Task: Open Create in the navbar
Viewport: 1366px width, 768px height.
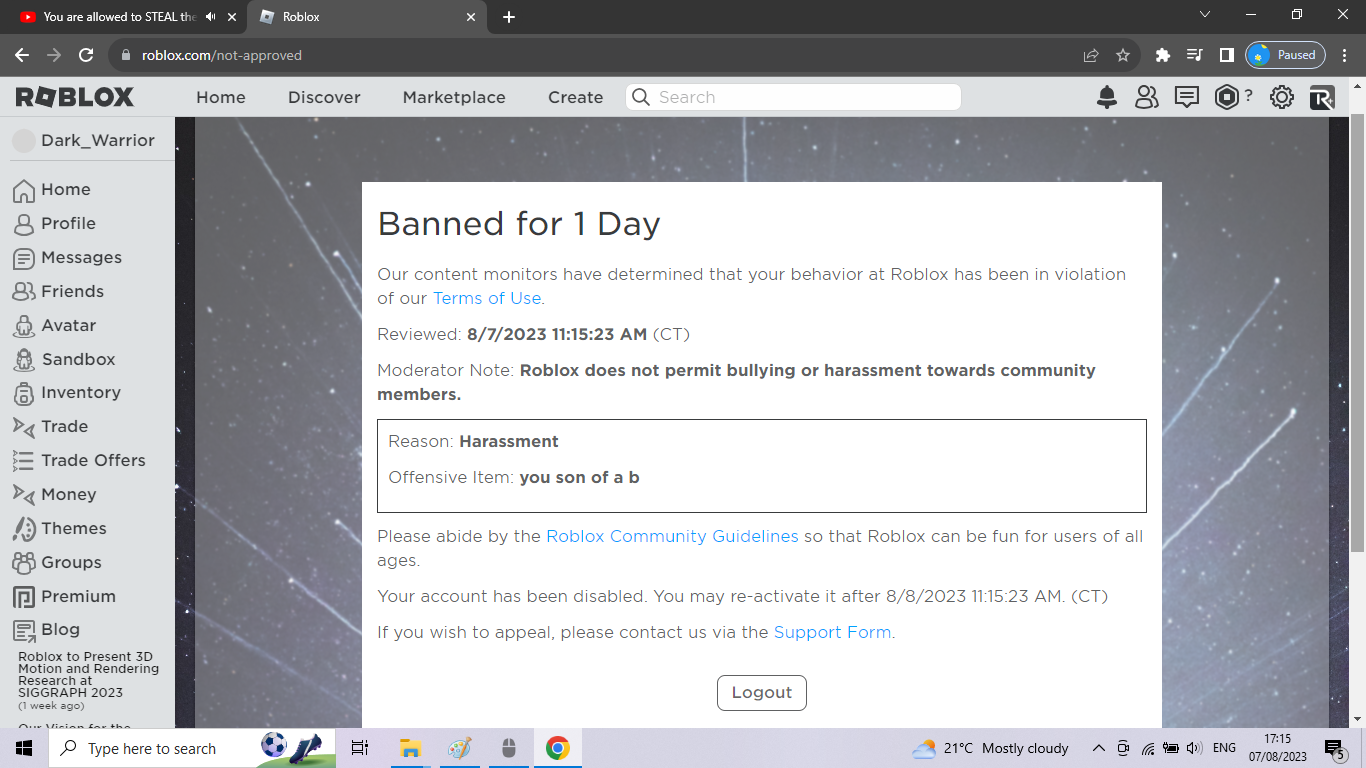Action: coord(575,97)
